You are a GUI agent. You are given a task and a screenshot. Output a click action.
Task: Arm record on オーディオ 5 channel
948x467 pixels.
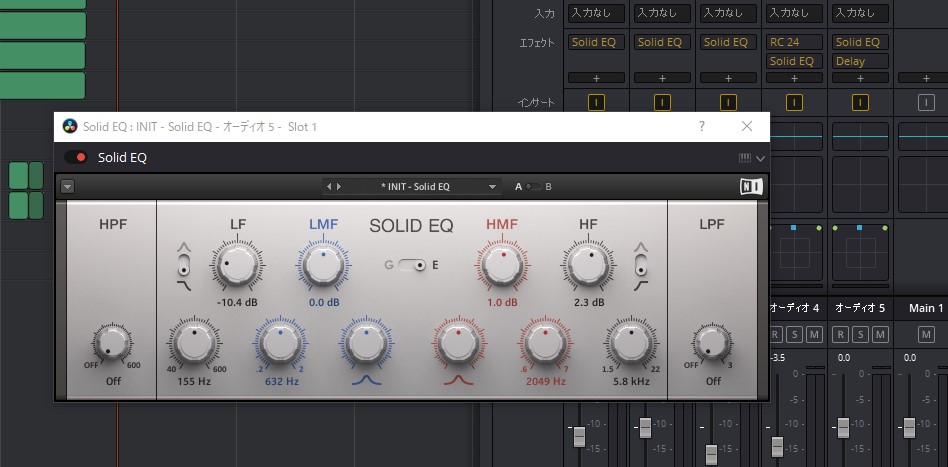[840, 334]
